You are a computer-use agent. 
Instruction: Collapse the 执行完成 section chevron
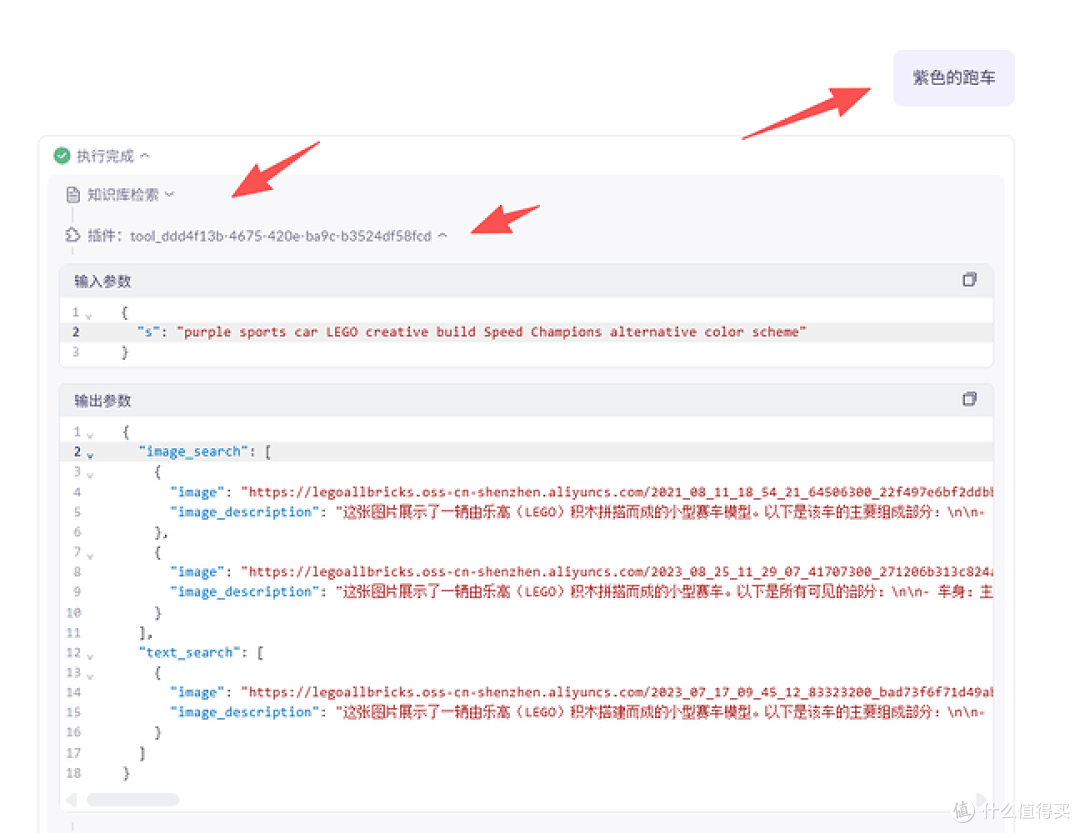pos(145,156)
